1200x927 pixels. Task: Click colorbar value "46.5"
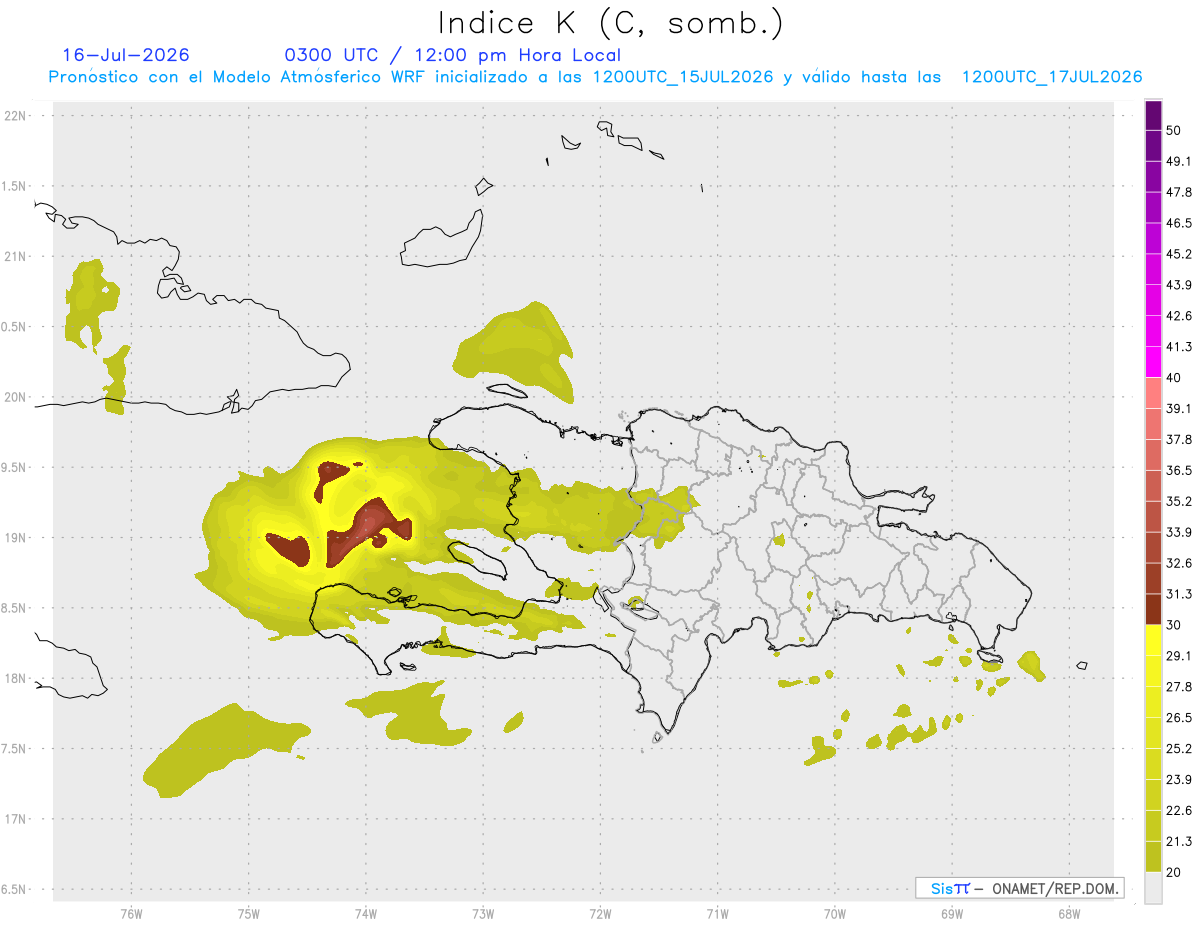point(1179,223)
